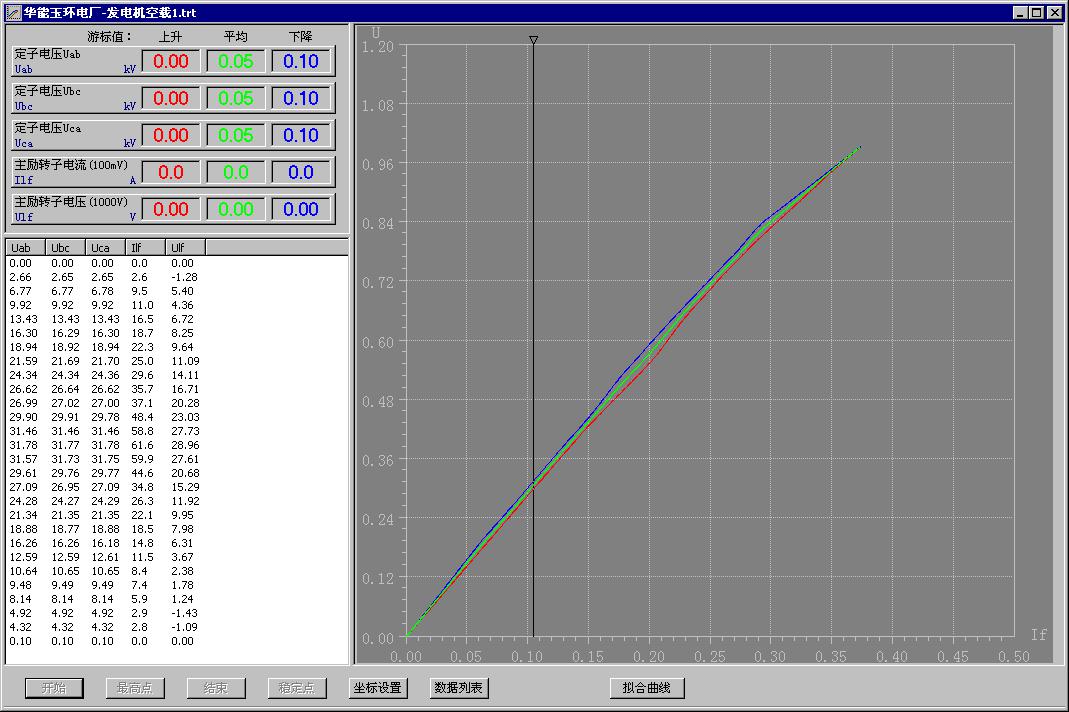Screen dimensions: 1069x712
Task: Select the Ubc column header
Action: (67, 247)
